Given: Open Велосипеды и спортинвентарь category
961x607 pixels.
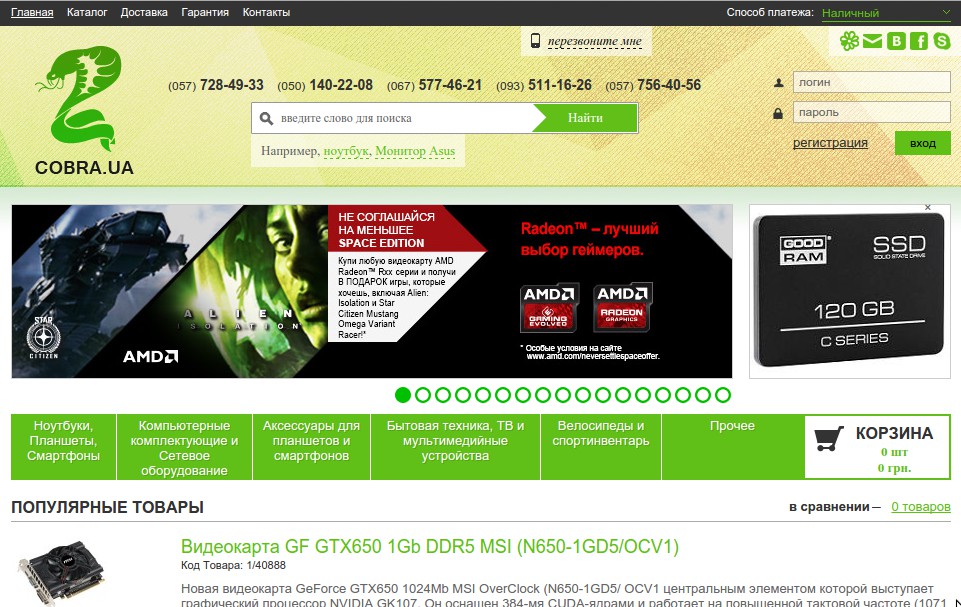Looking at the screenshot, I should [601, 447].
